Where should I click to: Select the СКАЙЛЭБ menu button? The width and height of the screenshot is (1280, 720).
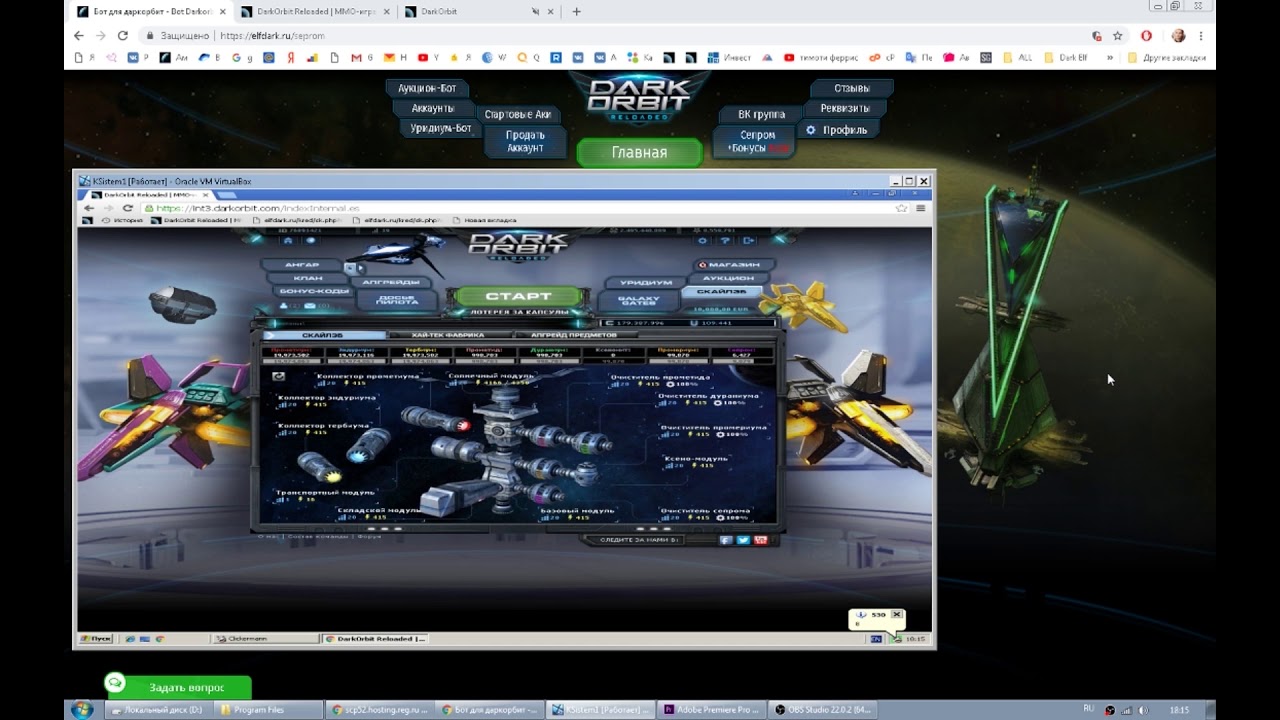click(721, 291)
